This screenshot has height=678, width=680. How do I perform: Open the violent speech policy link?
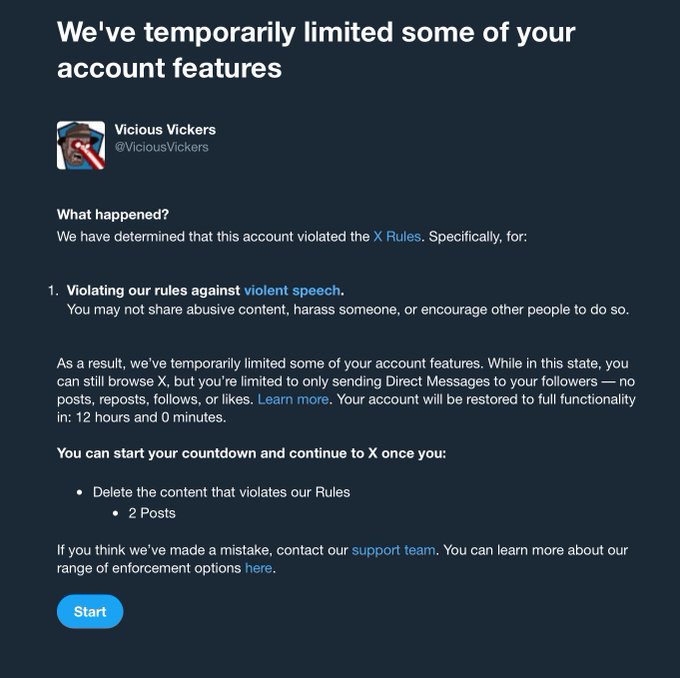[292, 290]
